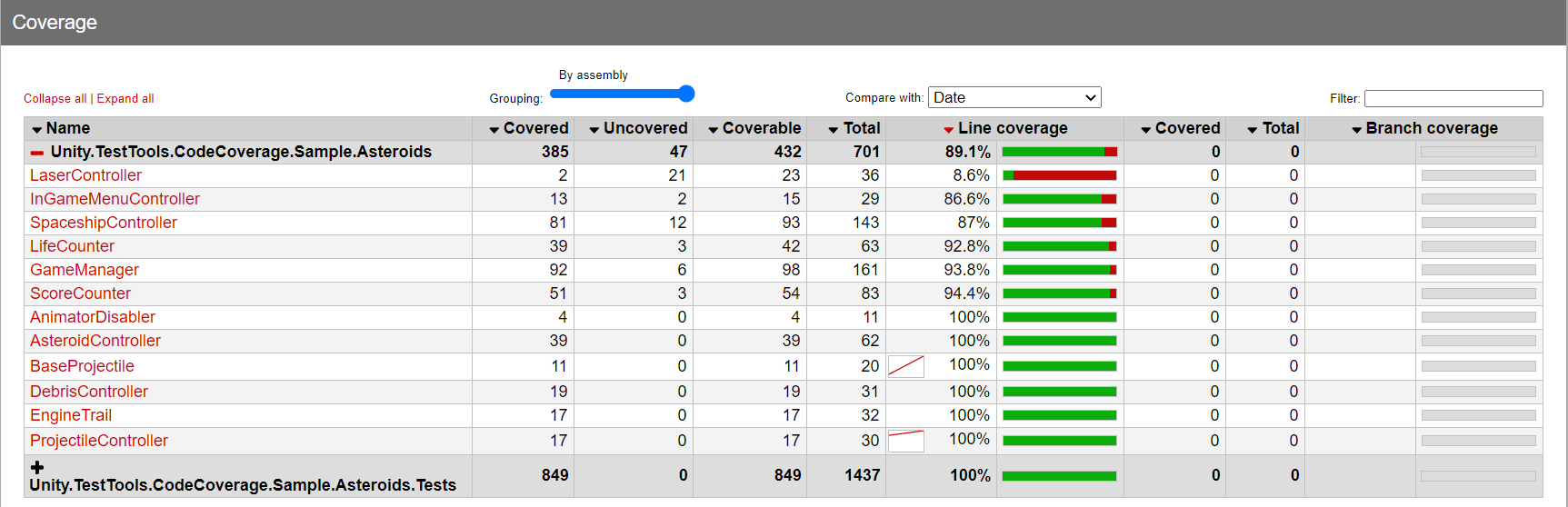The width and height of the screenshot is (1568, 507).
Task: Open the LaserController class report
Action: coord(85,175)
